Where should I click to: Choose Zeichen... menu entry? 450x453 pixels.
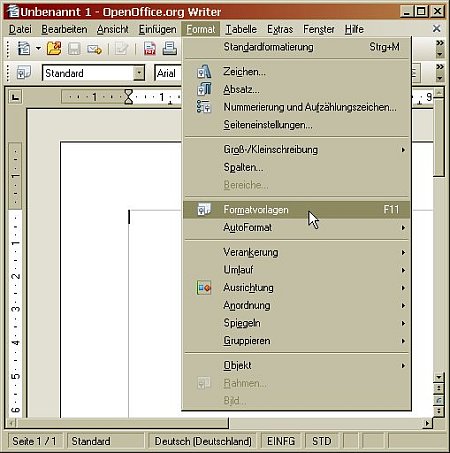297,72
